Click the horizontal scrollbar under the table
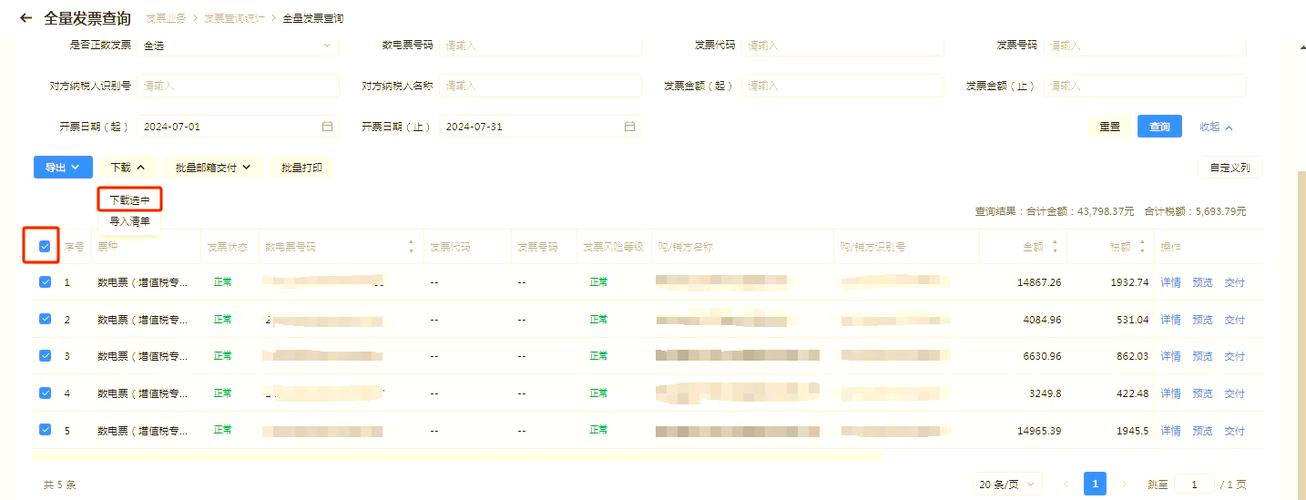The height and width of the screenshot is (500, 1306). 458,457
